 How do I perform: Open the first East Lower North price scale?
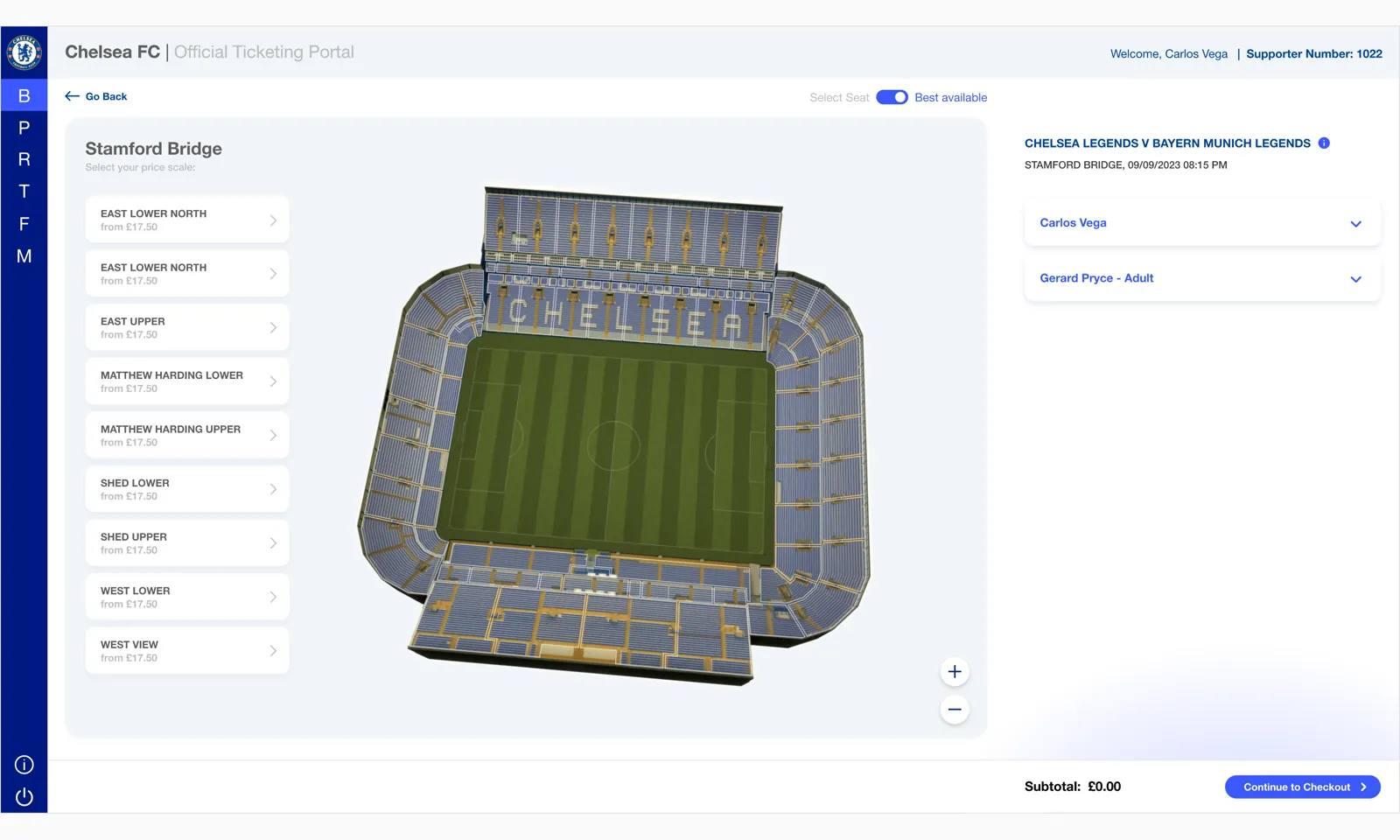coord(187,220)
